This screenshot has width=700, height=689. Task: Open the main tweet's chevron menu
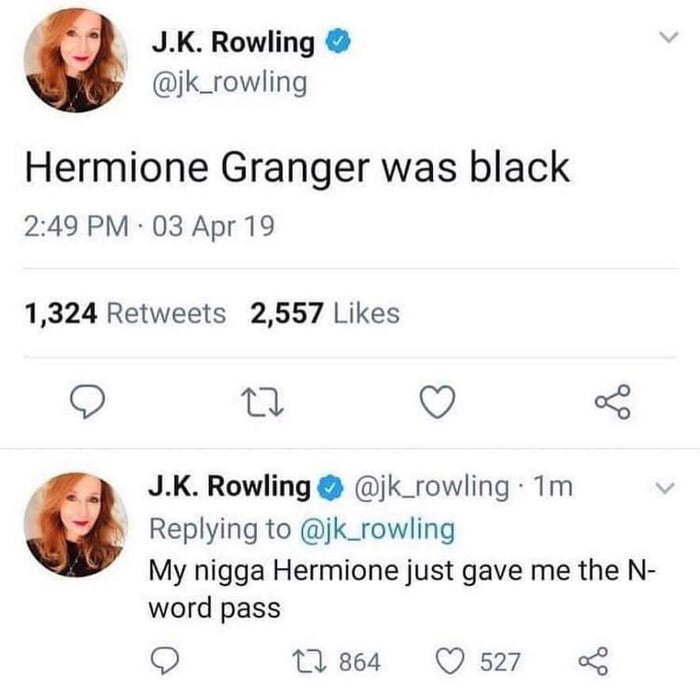point(669,37)
